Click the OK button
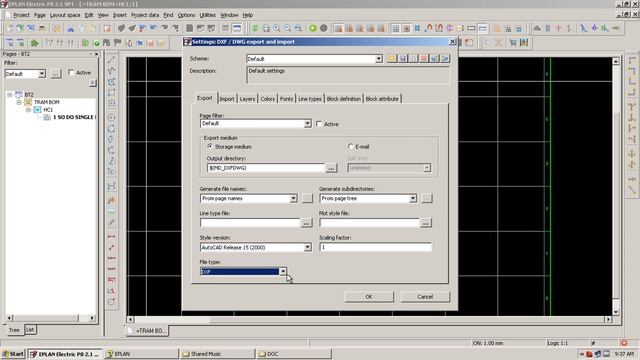 click(369, 297)
